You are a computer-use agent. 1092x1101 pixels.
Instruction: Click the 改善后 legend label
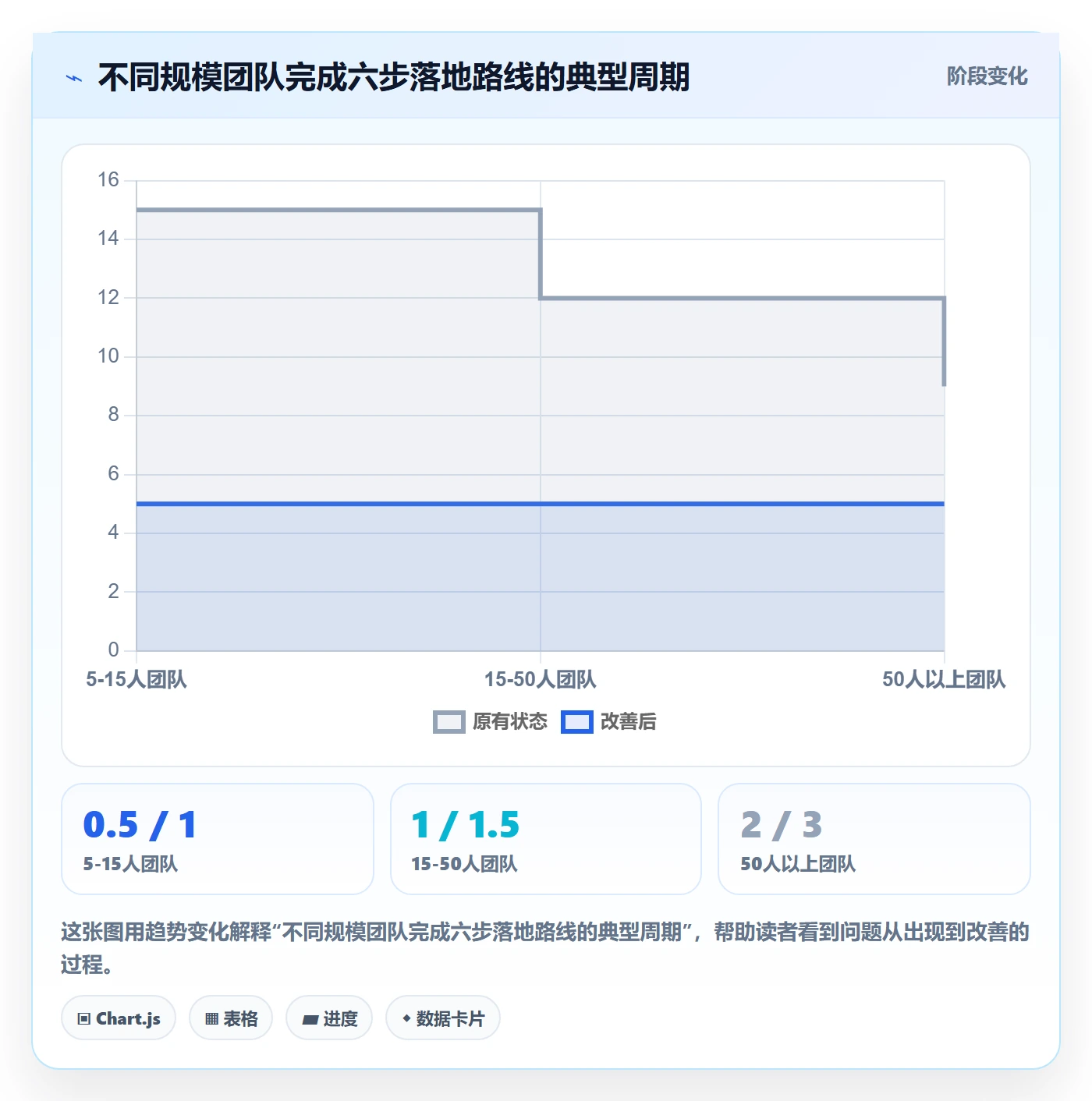pyautogui.click(x=629, y=722)
